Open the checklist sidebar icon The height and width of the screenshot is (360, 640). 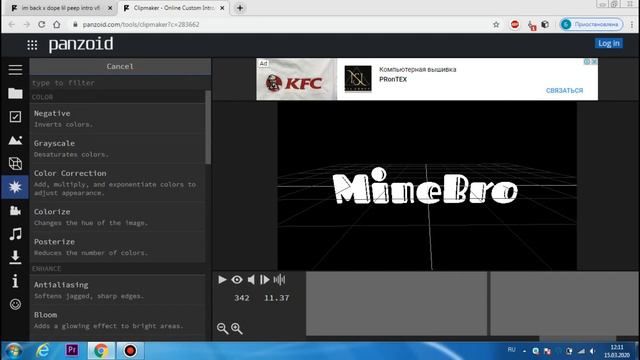click(x=15, y=117)
